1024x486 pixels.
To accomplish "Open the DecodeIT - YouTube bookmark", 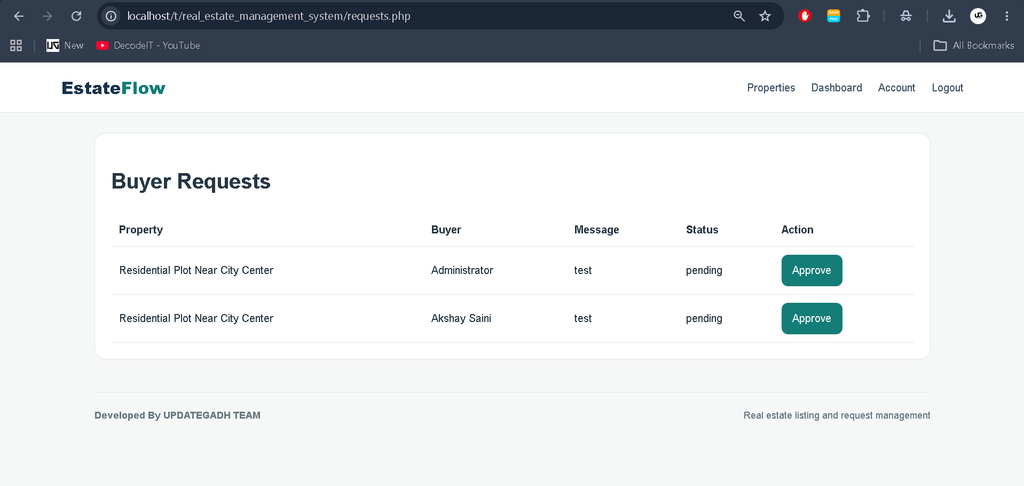I will (148, 45).
